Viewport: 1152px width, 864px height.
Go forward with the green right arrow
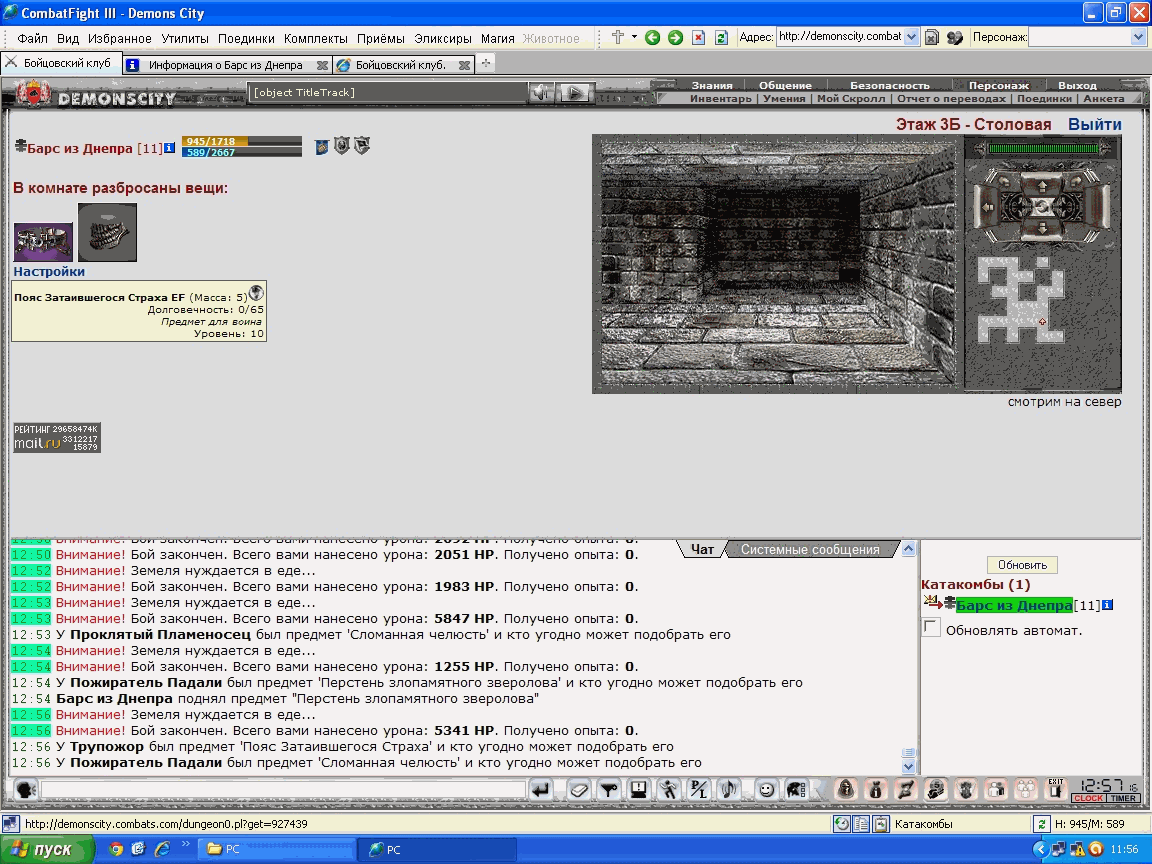(675, 37)
